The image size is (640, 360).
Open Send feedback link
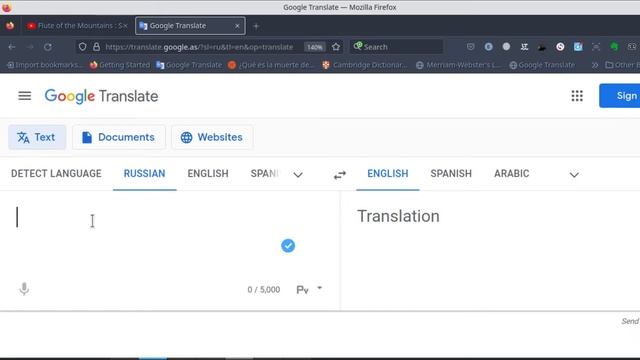[x=630, y=321]
